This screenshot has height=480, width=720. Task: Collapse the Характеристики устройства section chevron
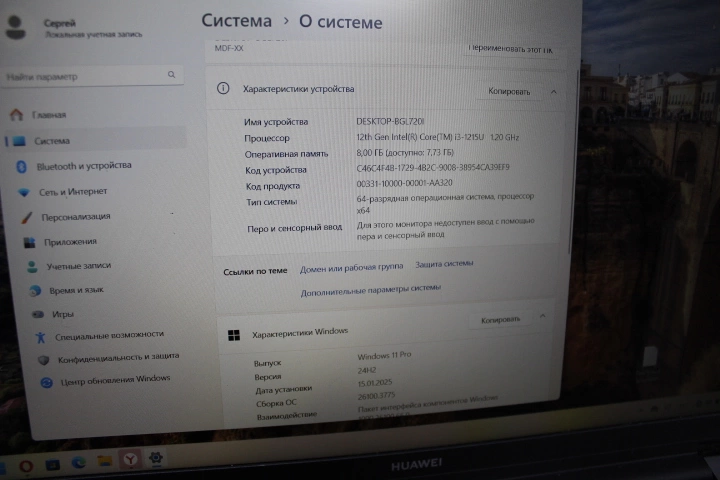coord(553,92)
